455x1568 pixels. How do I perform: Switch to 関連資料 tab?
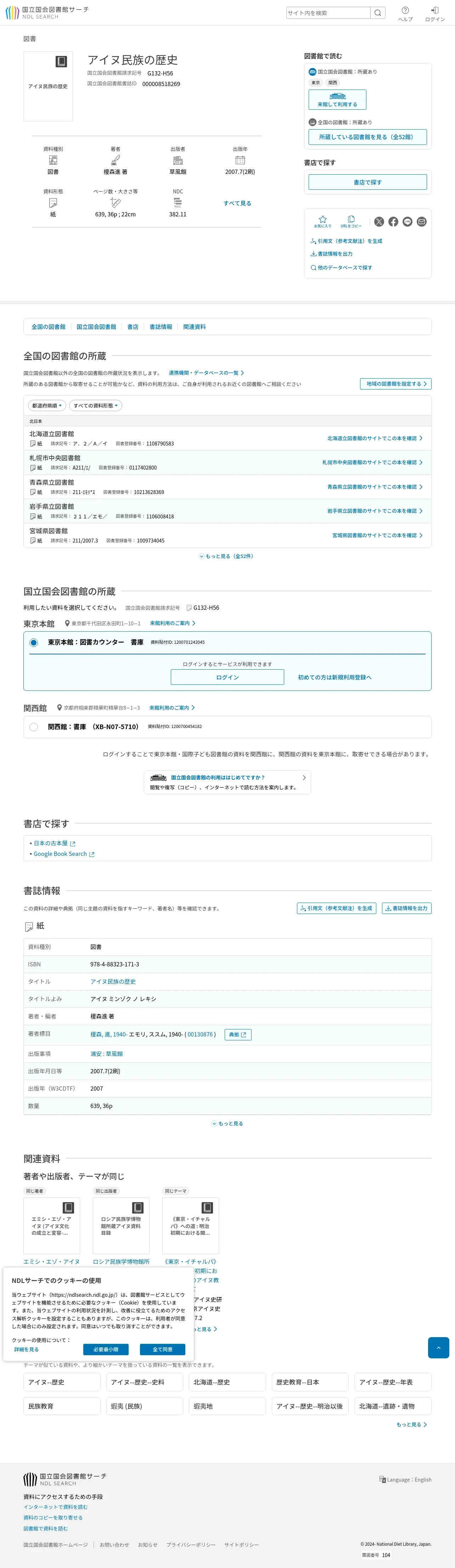tap(194, 327)
